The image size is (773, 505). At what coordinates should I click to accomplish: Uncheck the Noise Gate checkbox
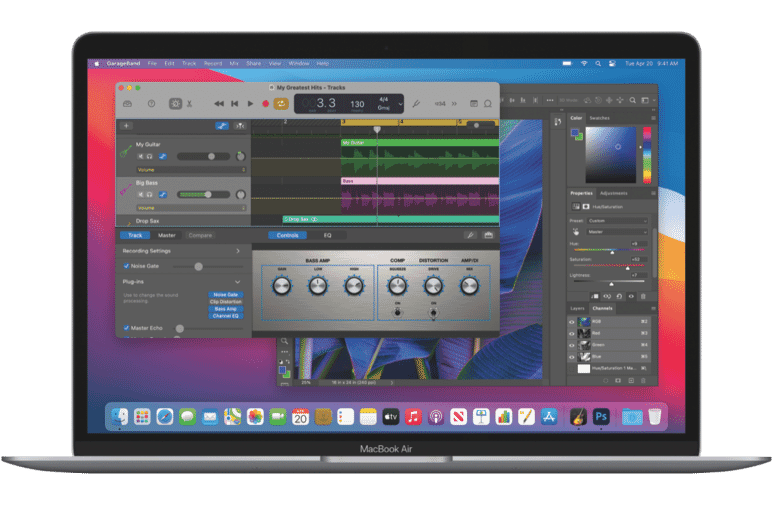[126, 266]
